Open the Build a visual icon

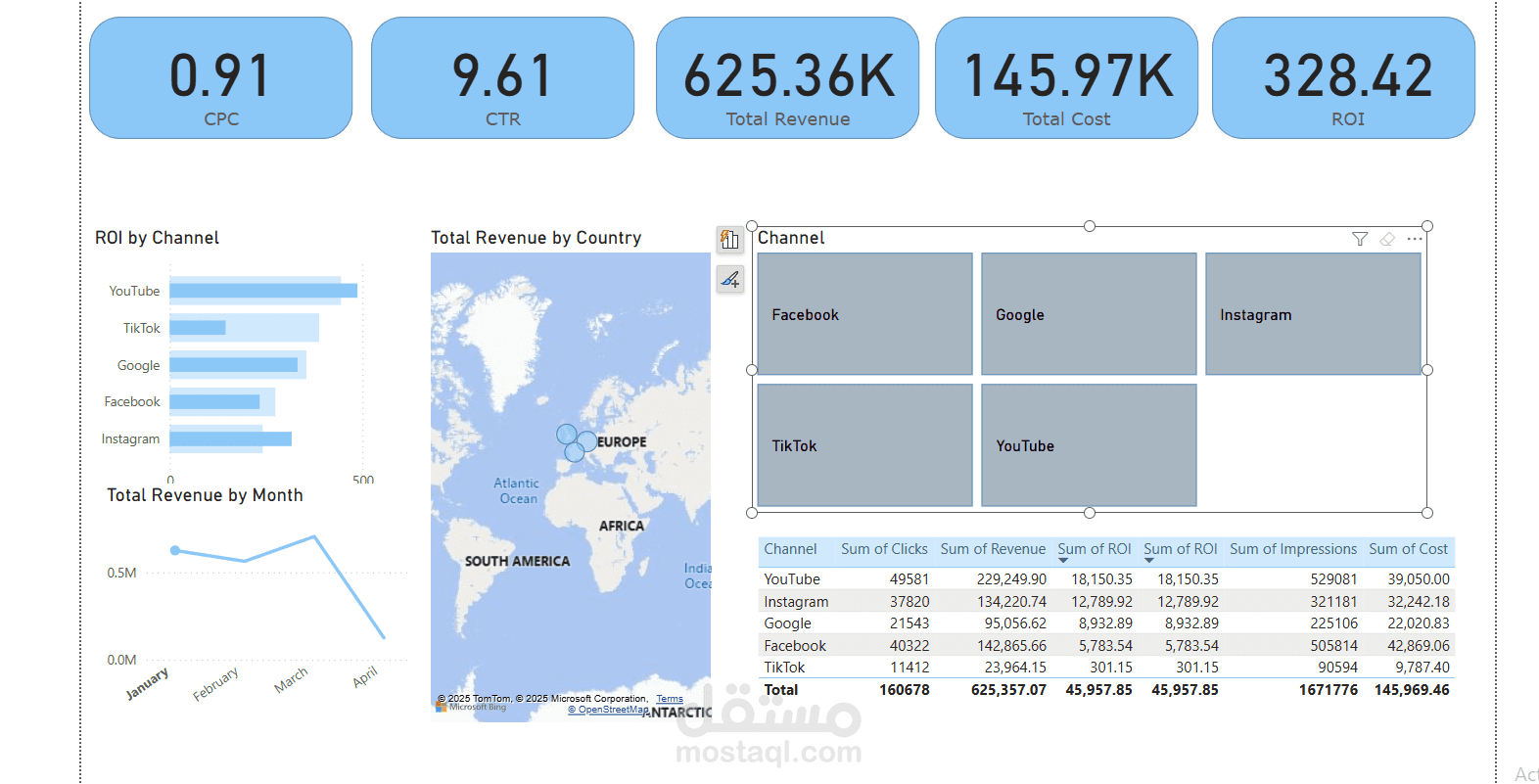(x=730, y=240)
